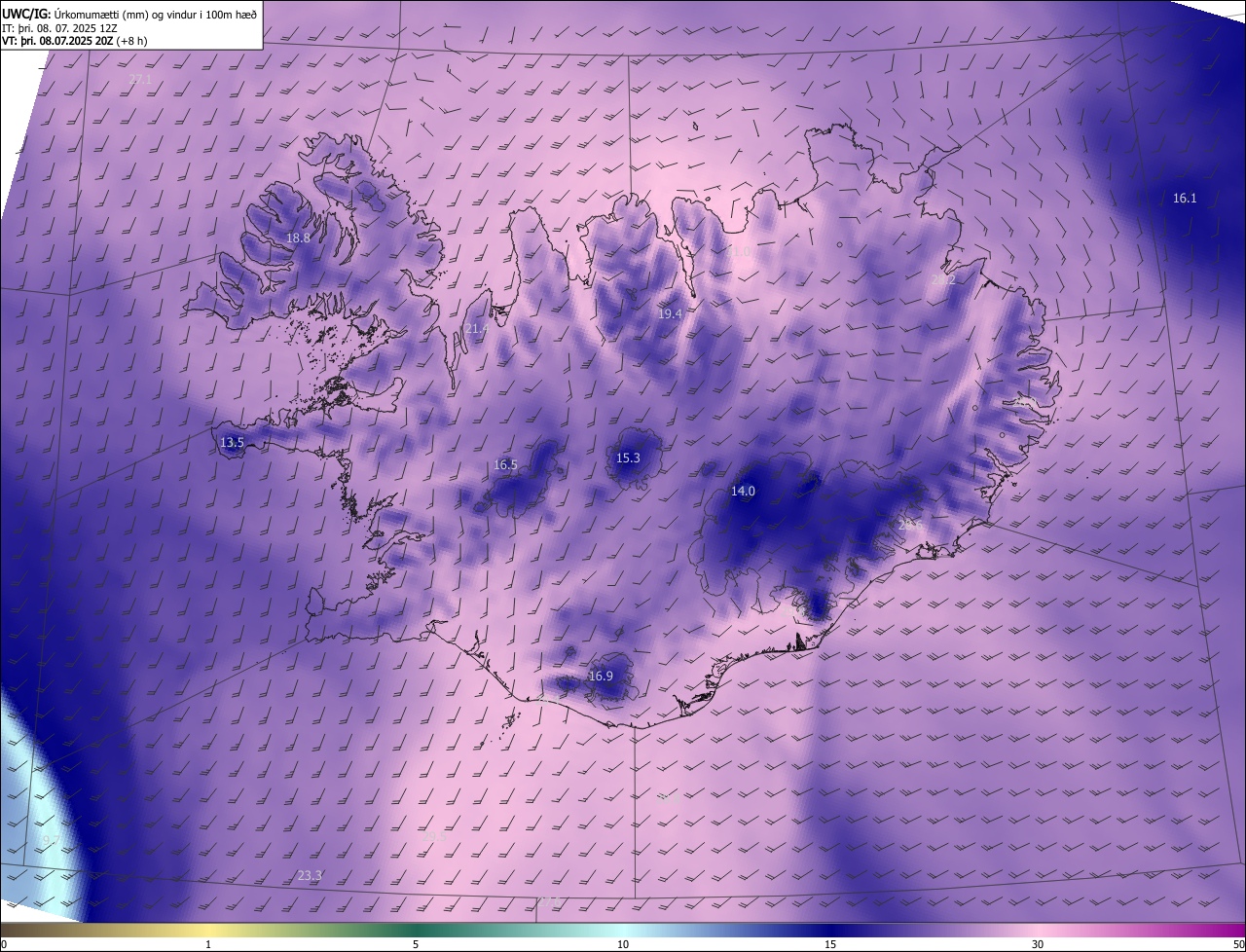
Task: Click the '30' tick on the color scale
Action: coord(1038,944)
